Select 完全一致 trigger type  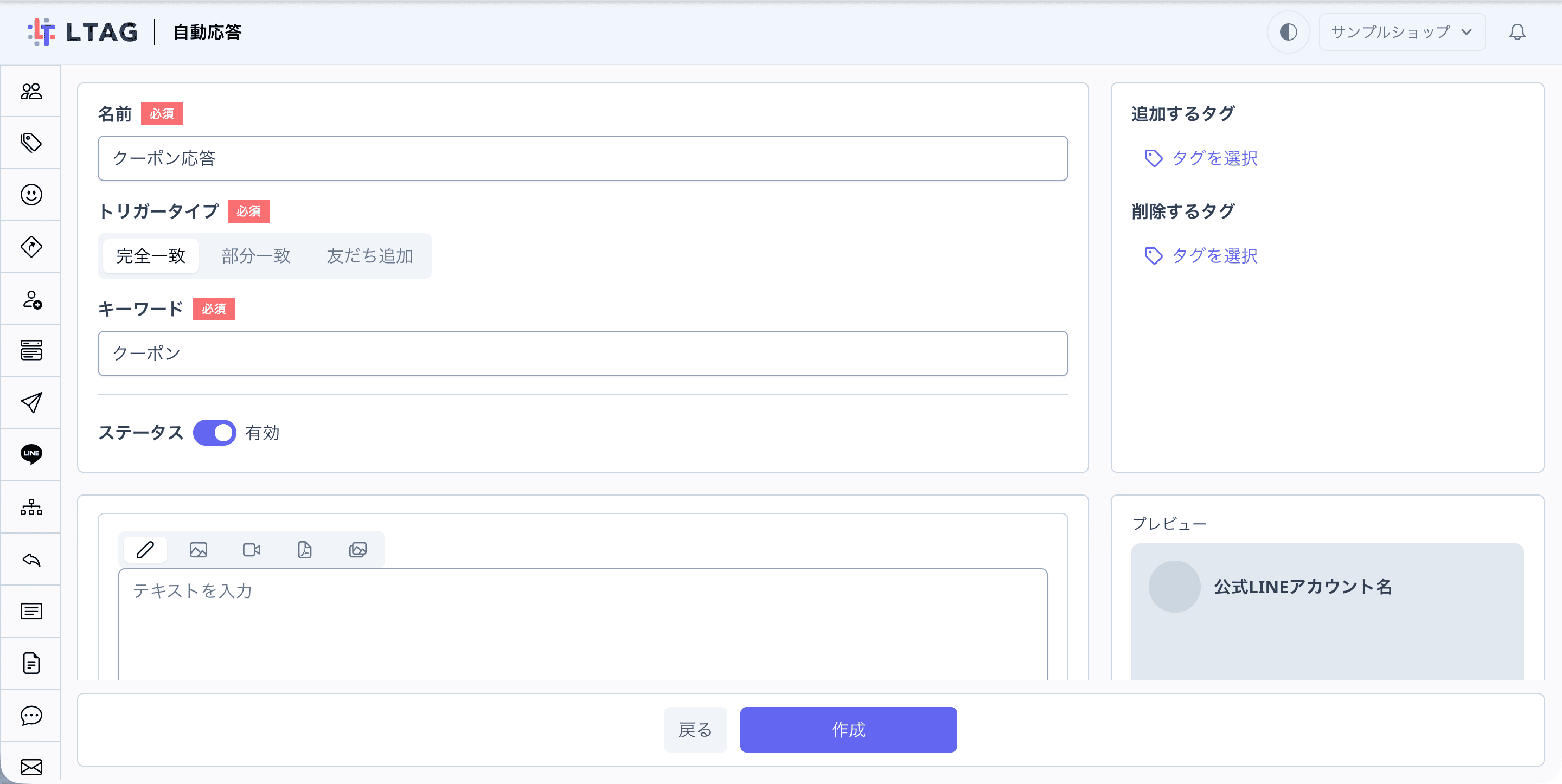click(x=150, y=256)
